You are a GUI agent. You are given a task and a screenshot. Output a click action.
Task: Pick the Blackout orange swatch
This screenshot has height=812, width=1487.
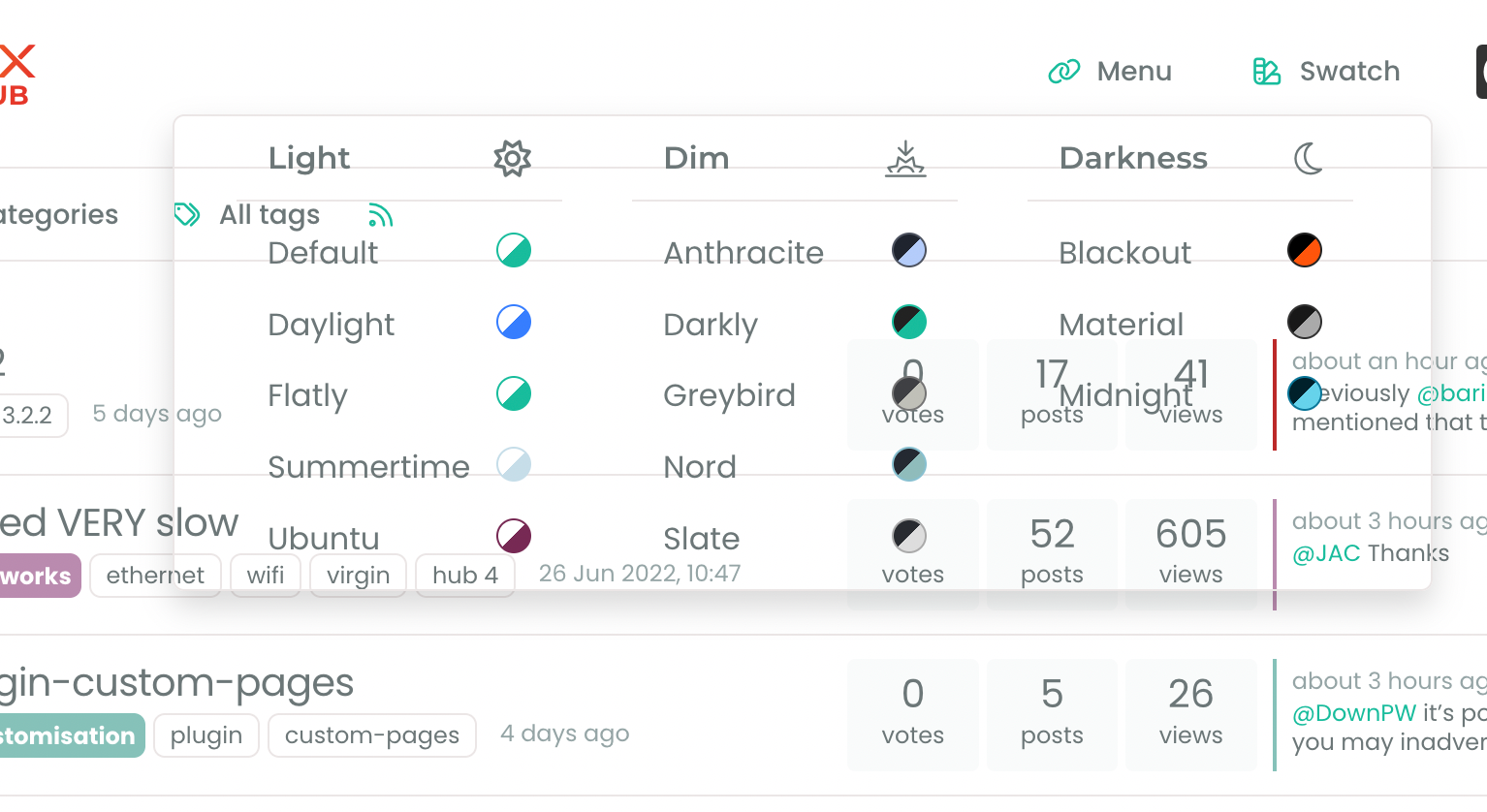(x=1304, y=251)
